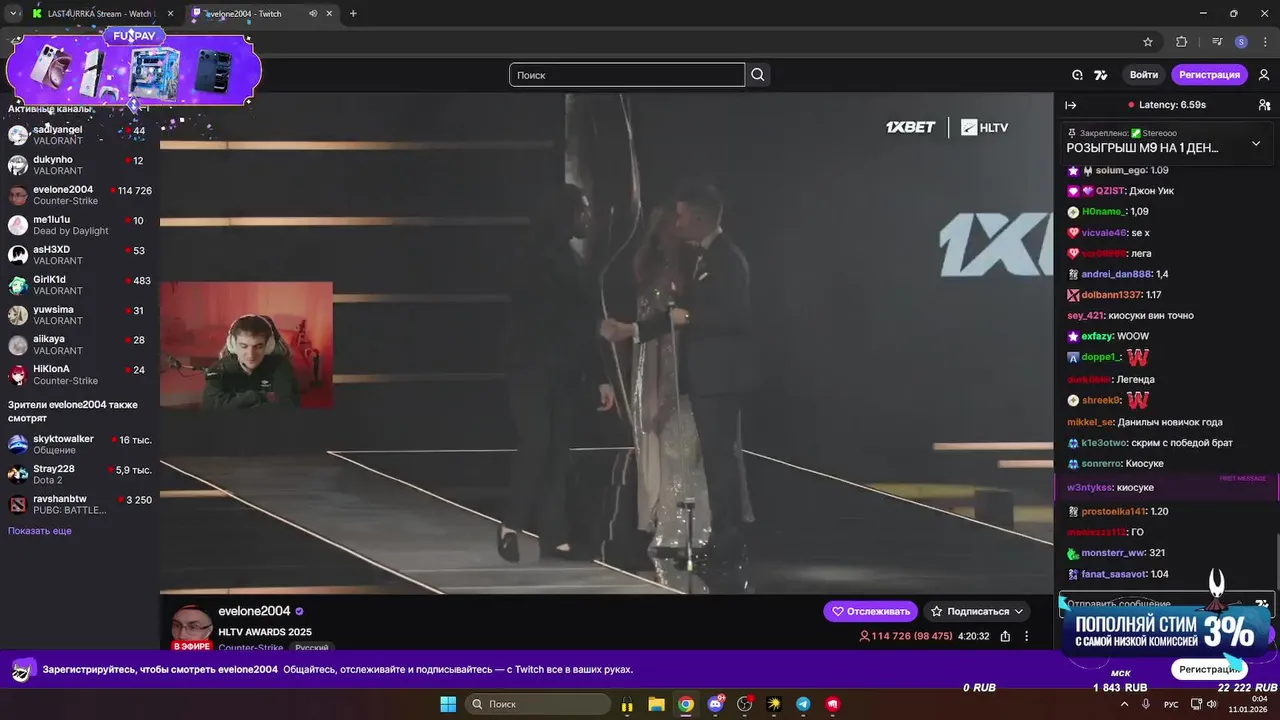Image resolution: width=1280 pixels, height=720 pixels.
Task: Open ravshanbtw PUBG channel
Action: point(78,504)
